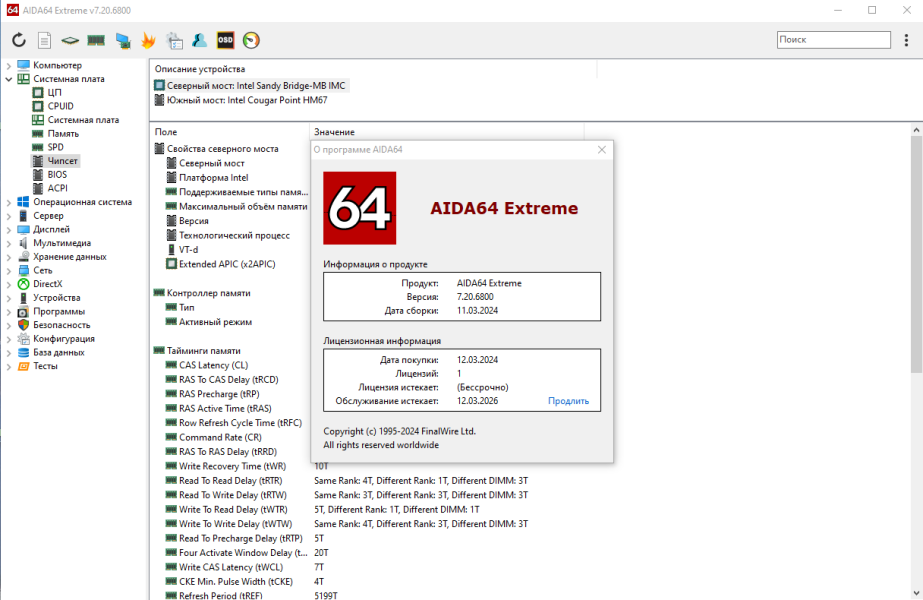Click the AIDA64 64 logo in About dialog
923x600 pixels.
(x=360, y=208)
